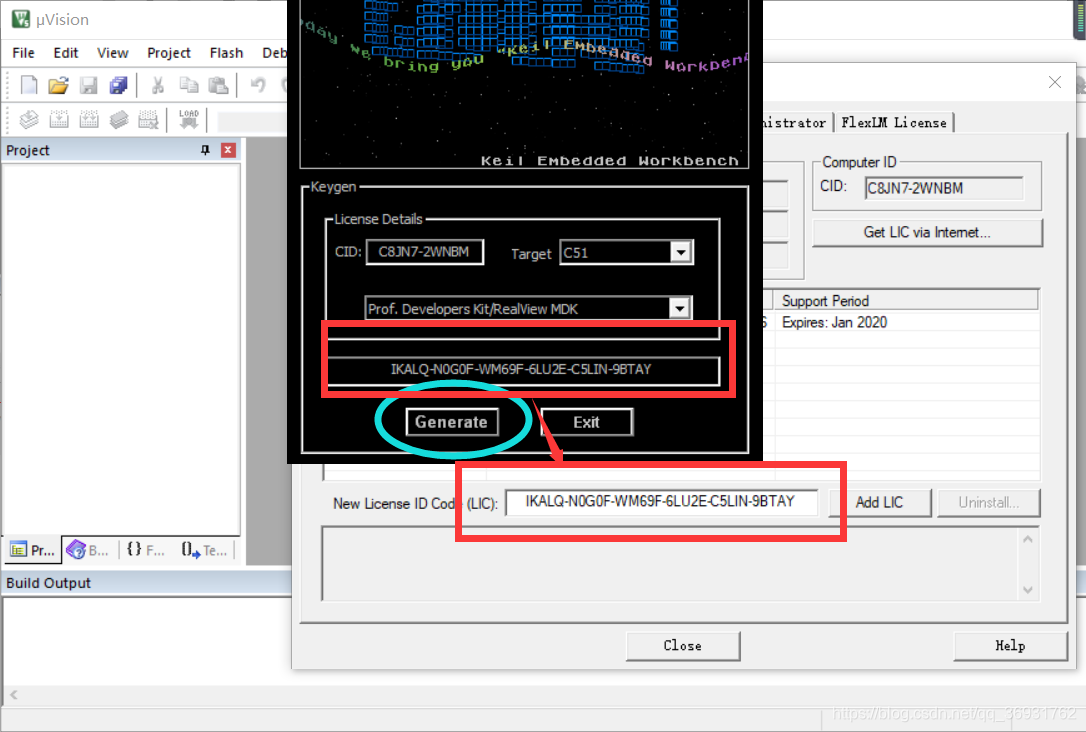Click the Add LIC button
This screenshot has width=1086, height=732.
tap(880, 502)
